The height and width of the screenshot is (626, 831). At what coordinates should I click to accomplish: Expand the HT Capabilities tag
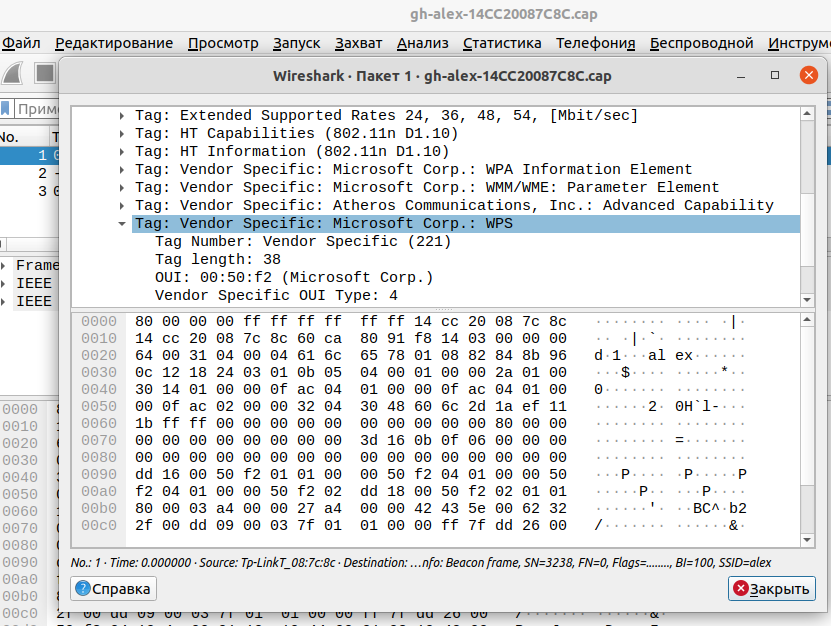122,133
